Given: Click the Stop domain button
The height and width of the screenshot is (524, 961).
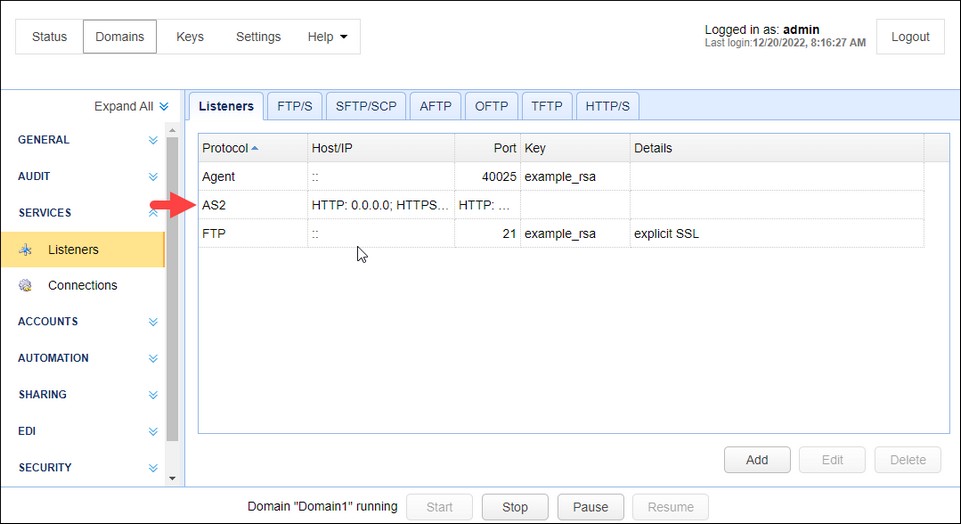Looking at the screenshot, I should (515, 507).
